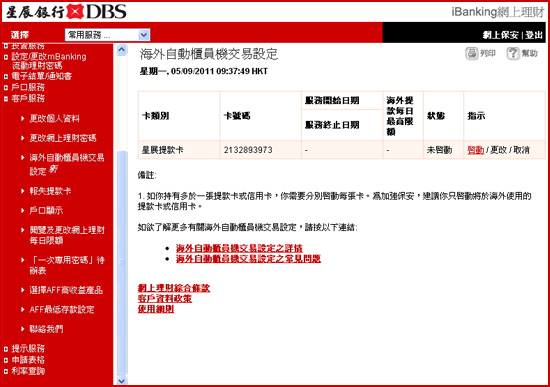Image resolution: width=550 pixels, height=387 pixels.
Task: Click 取消 in the 指示 column
Action: 521,150
